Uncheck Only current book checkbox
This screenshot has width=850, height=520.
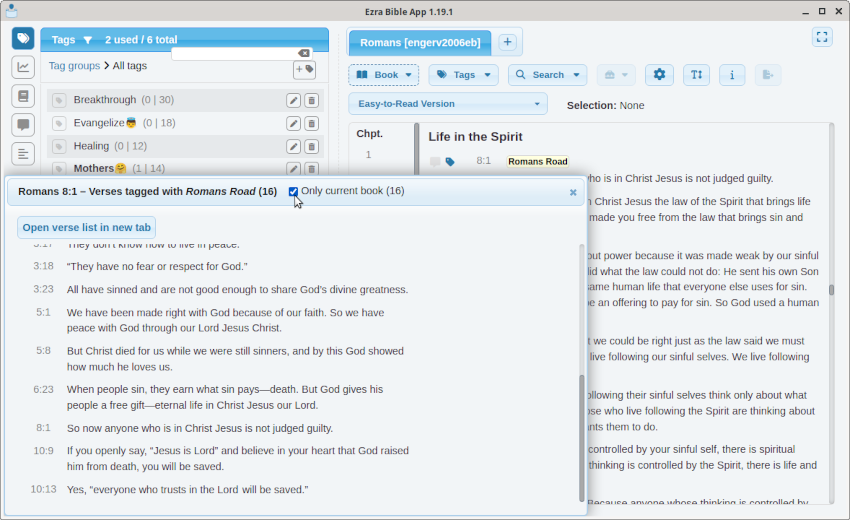click(293, 191)
